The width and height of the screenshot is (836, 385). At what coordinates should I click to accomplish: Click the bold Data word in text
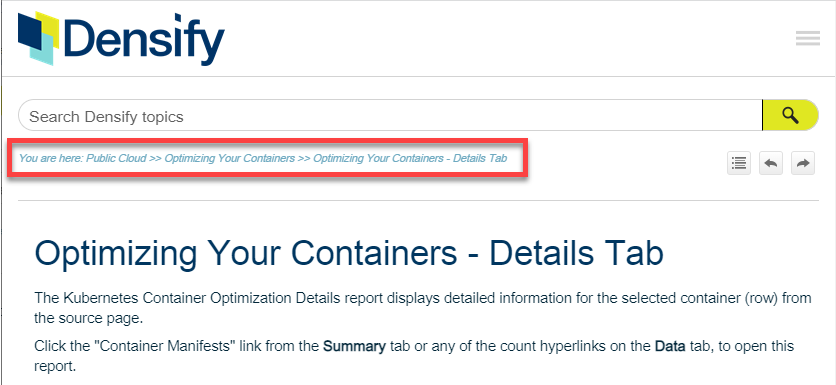click(670, 347)
